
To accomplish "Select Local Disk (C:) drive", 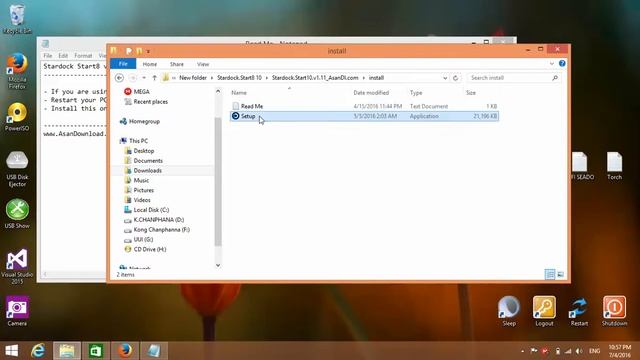I will (x=151, y=210).
